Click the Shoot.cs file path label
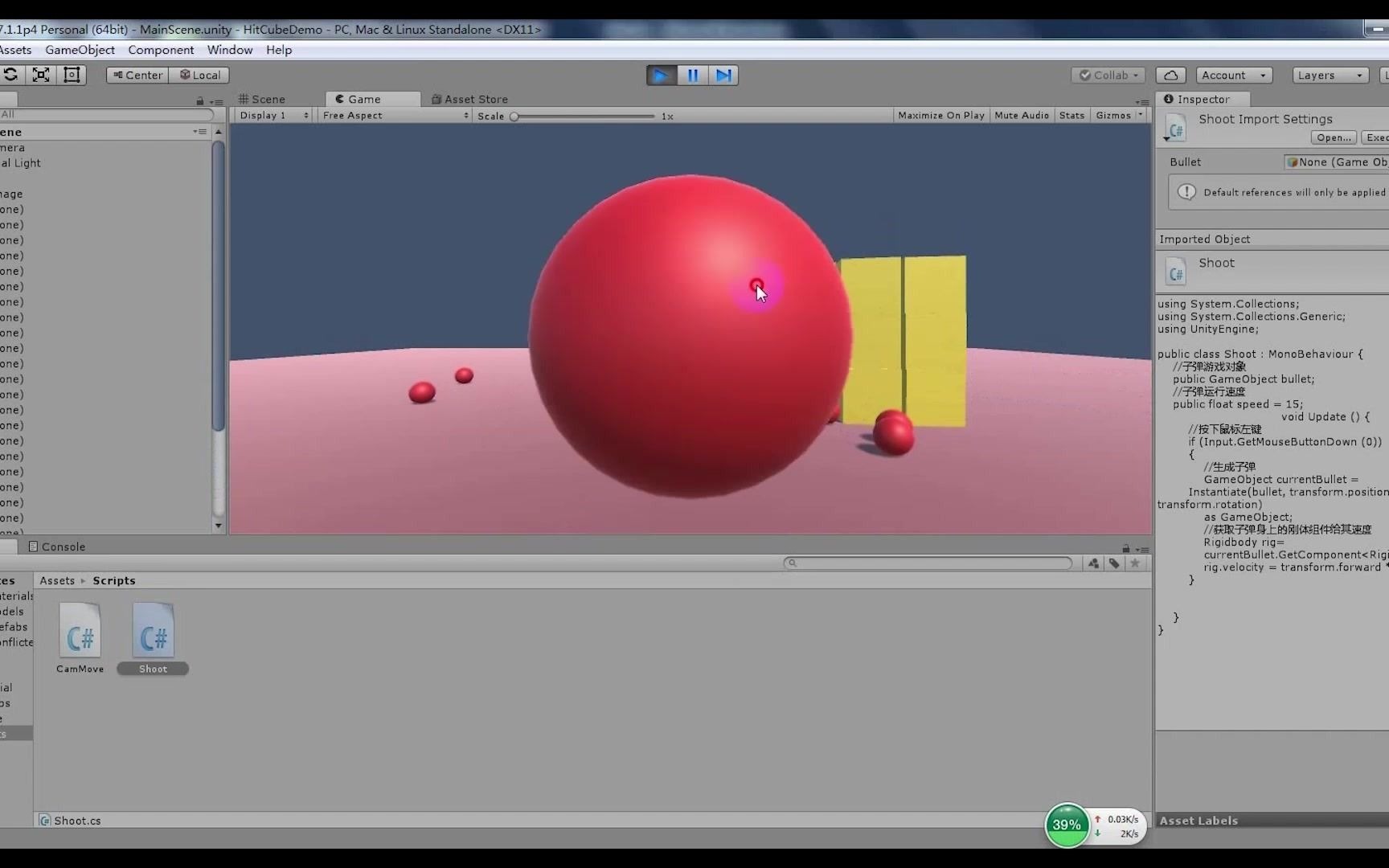The height and width of the screenshot is (868, 1389). [77, 821]
